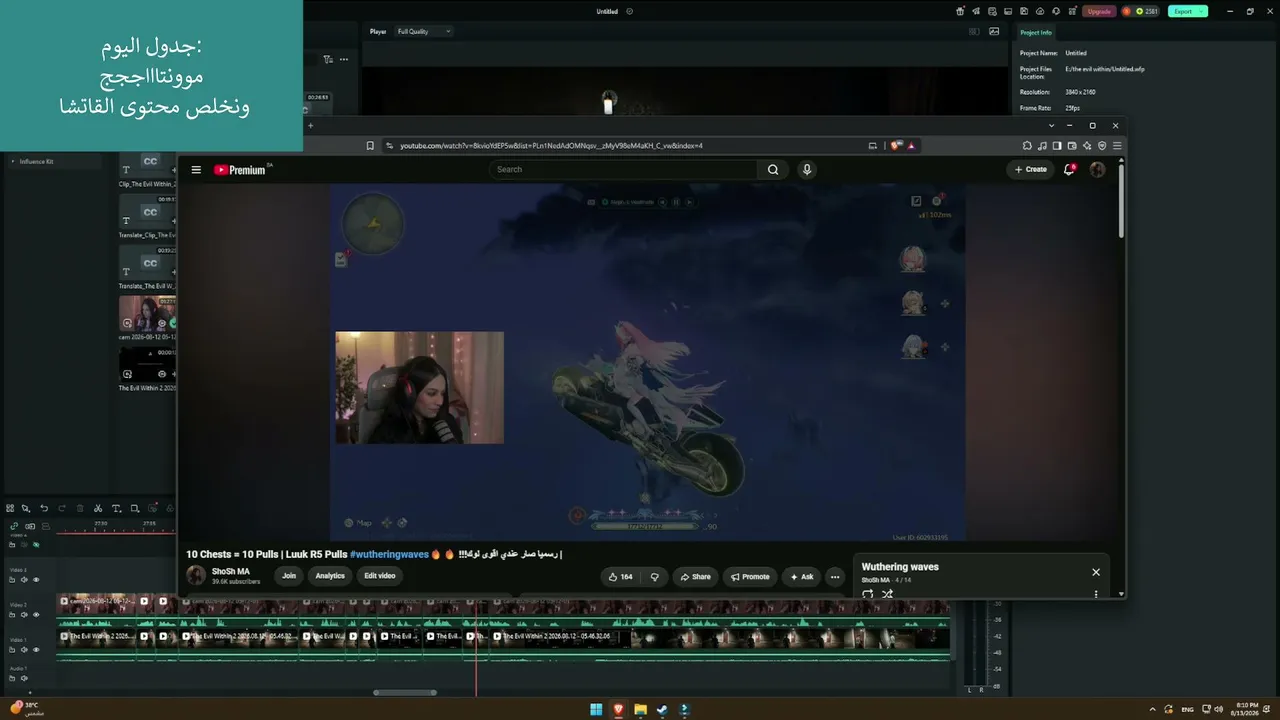Promote this YouTube video
Image resolution: width=1280 pixels, height=720 pixels.
(x=750, y=577)
